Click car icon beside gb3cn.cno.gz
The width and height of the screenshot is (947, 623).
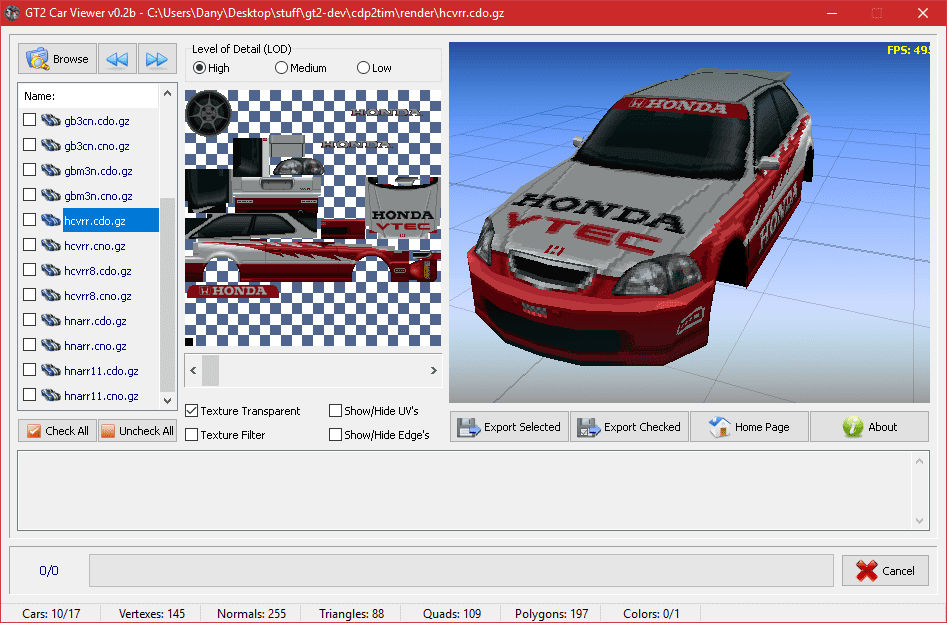pyautogui.click(x=51, y=145)
